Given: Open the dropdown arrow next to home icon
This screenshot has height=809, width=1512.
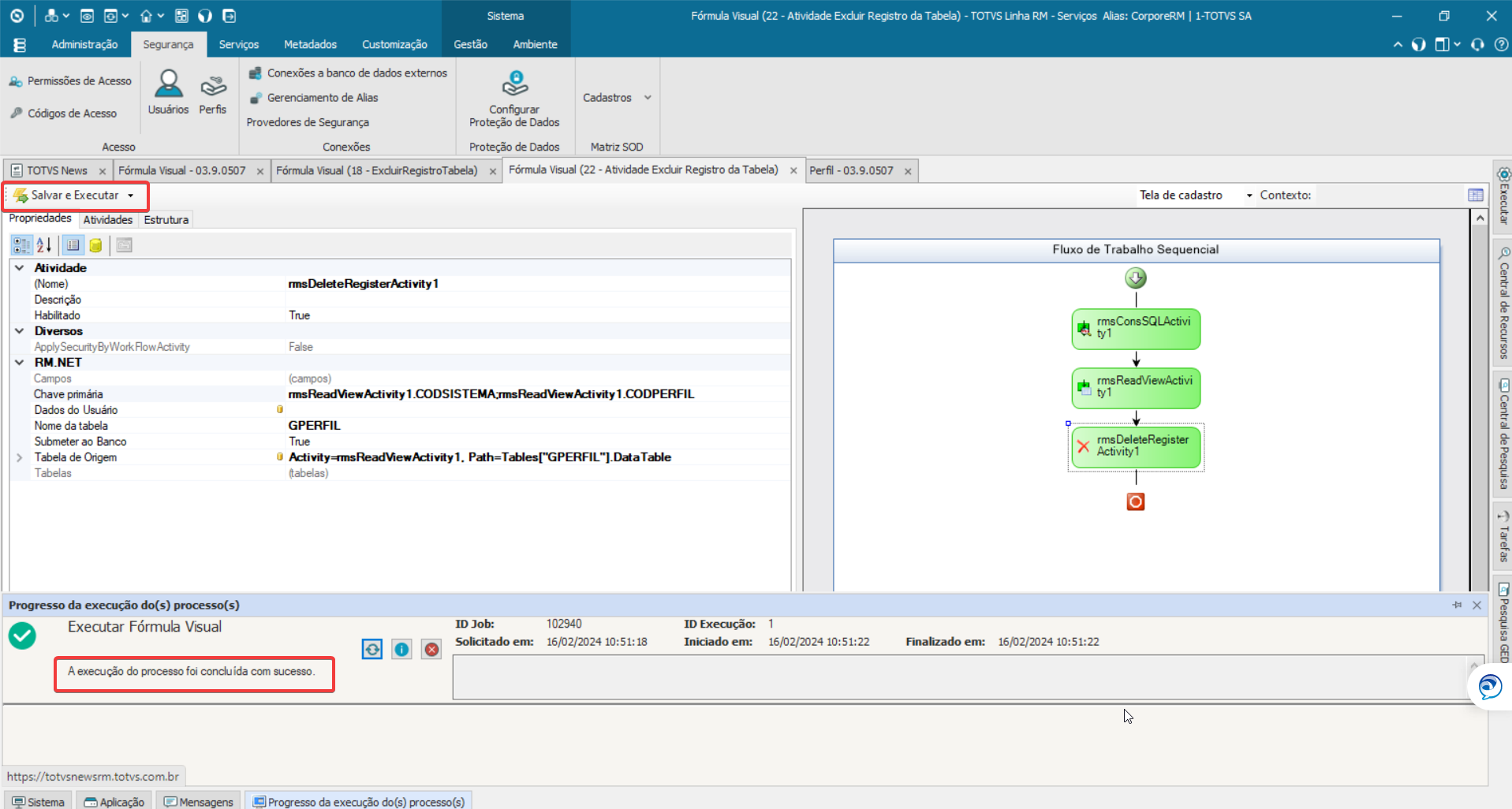Looking at the screenshot, I should (x=161, y=16).
